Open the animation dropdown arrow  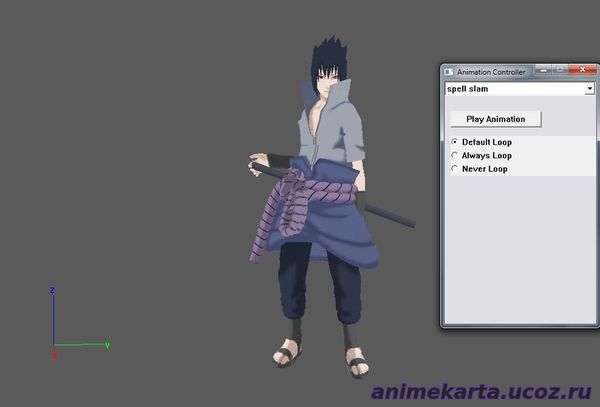589,89
